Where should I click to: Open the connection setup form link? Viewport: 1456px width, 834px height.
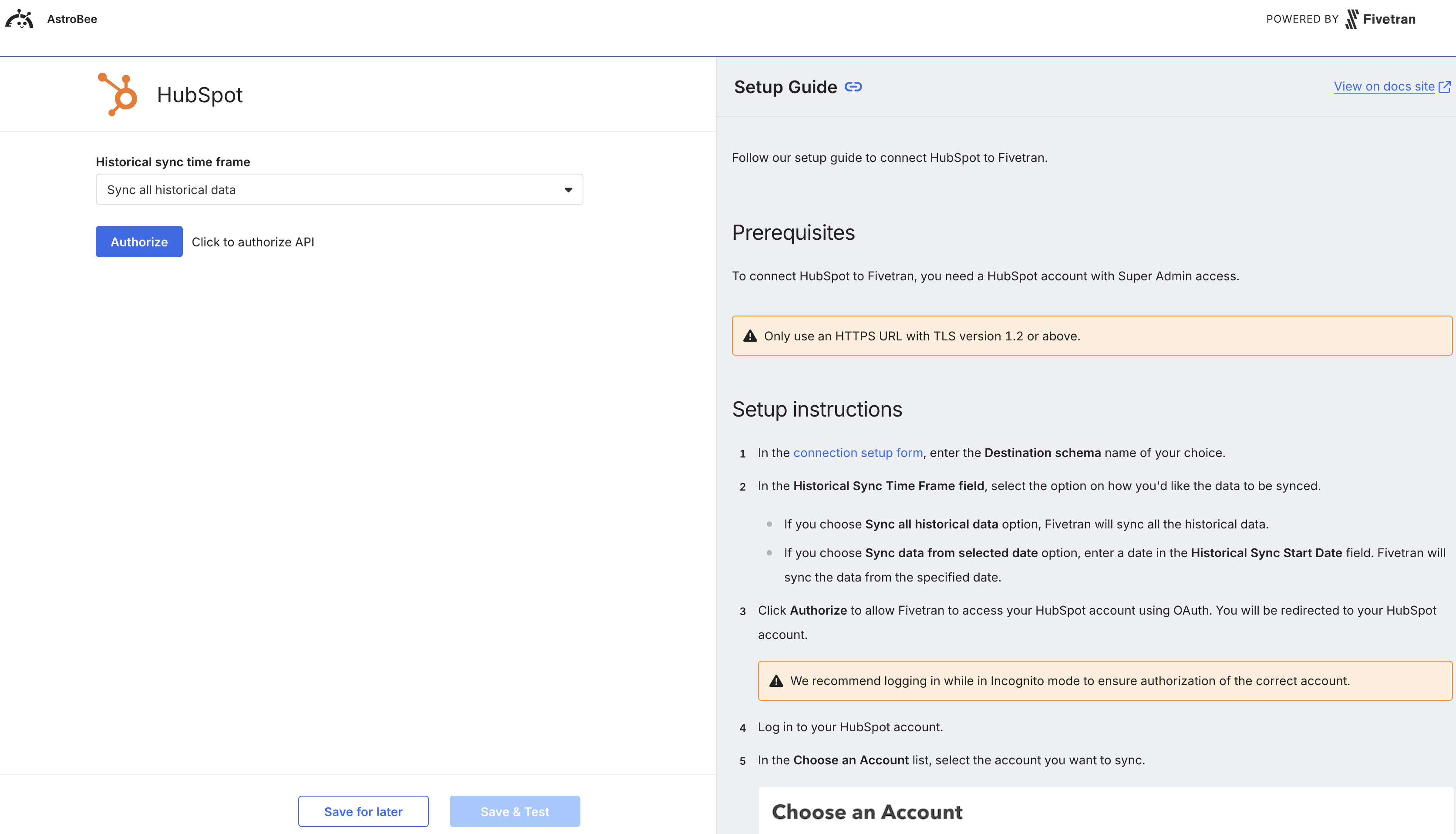(858, 453)
